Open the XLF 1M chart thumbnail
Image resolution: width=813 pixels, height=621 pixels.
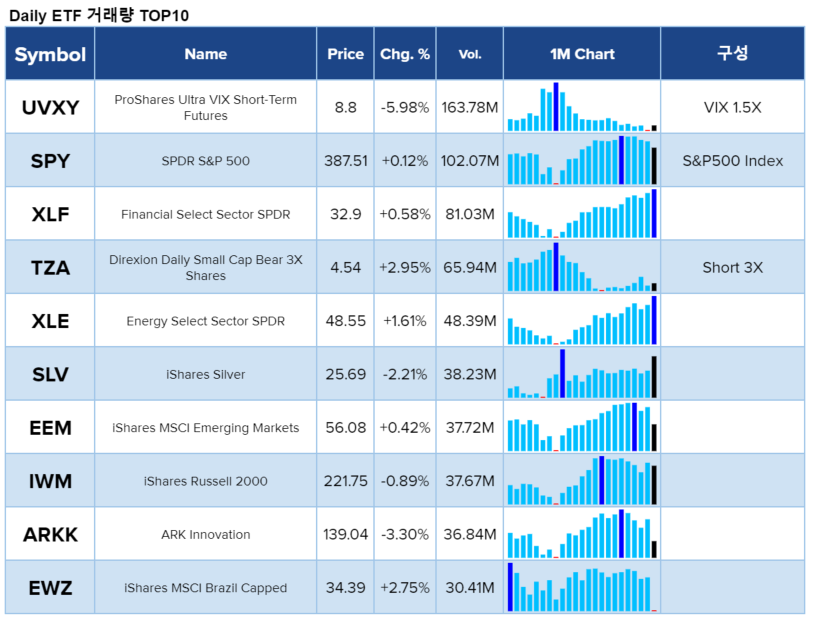(x=582, y=214)
